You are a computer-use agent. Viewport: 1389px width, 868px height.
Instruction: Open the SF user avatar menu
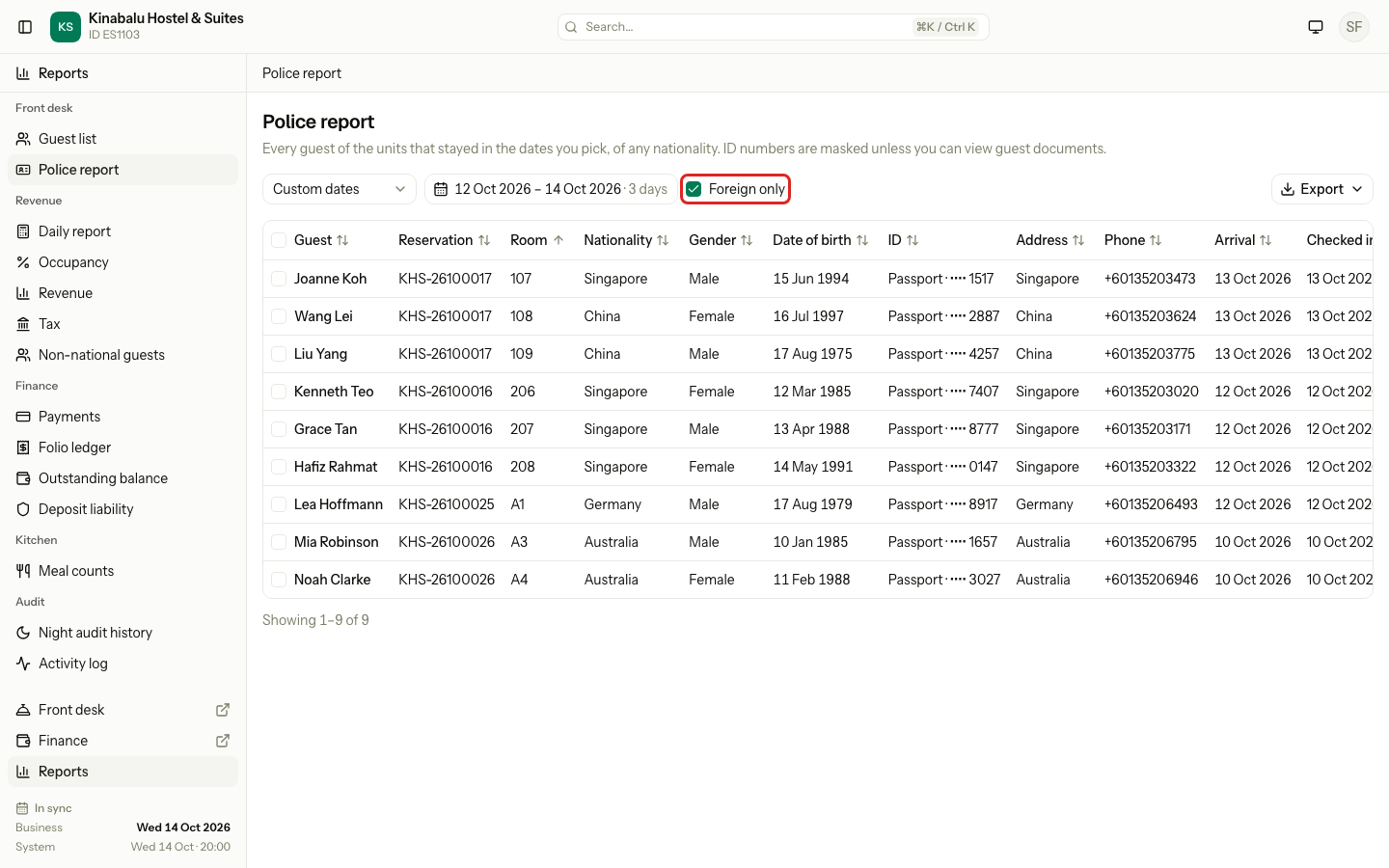pos(1354,27)
